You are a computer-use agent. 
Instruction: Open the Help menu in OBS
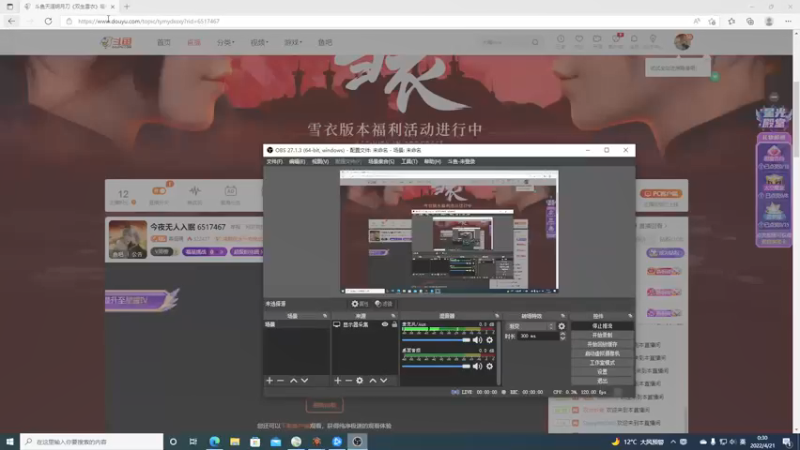432,162
